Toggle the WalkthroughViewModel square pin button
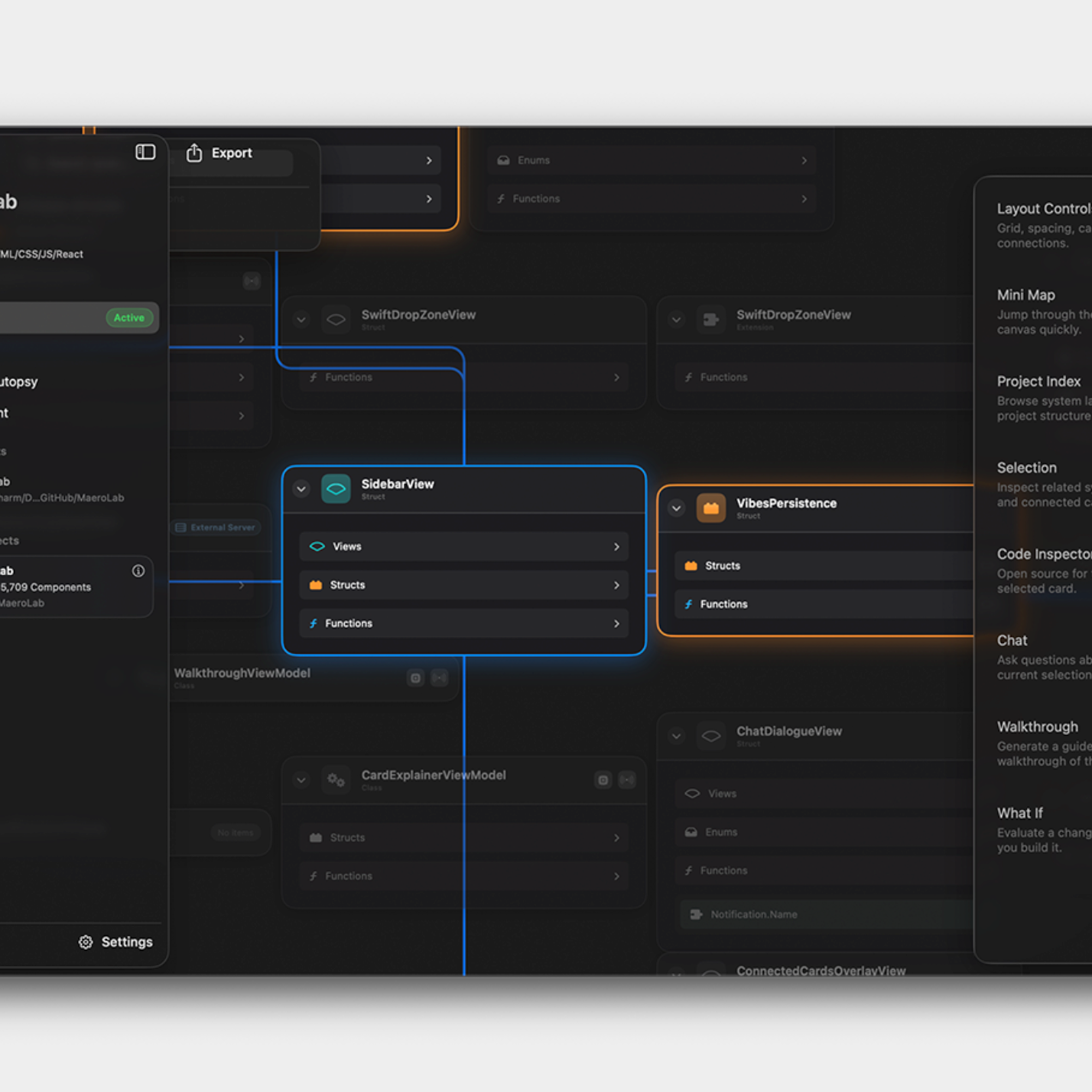The width and height of the screenshot is (1092, 1092). (x=415, y=678)
